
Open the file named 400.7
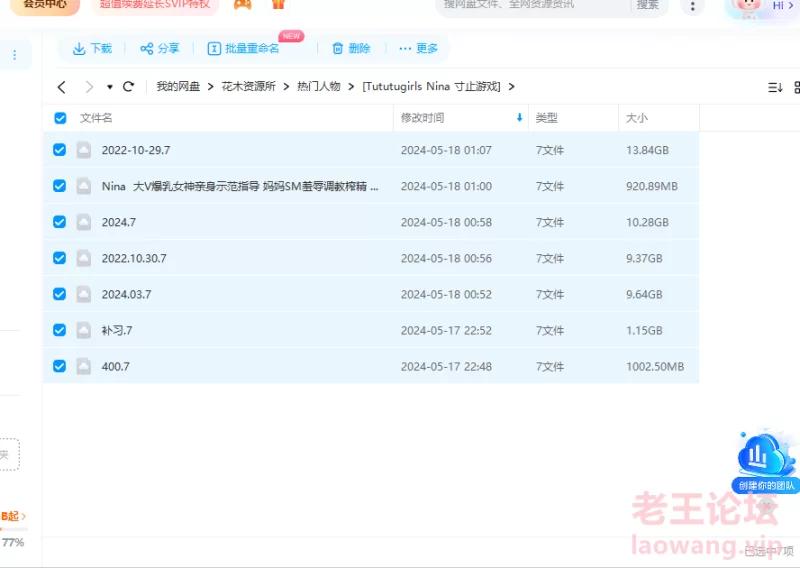116,366
